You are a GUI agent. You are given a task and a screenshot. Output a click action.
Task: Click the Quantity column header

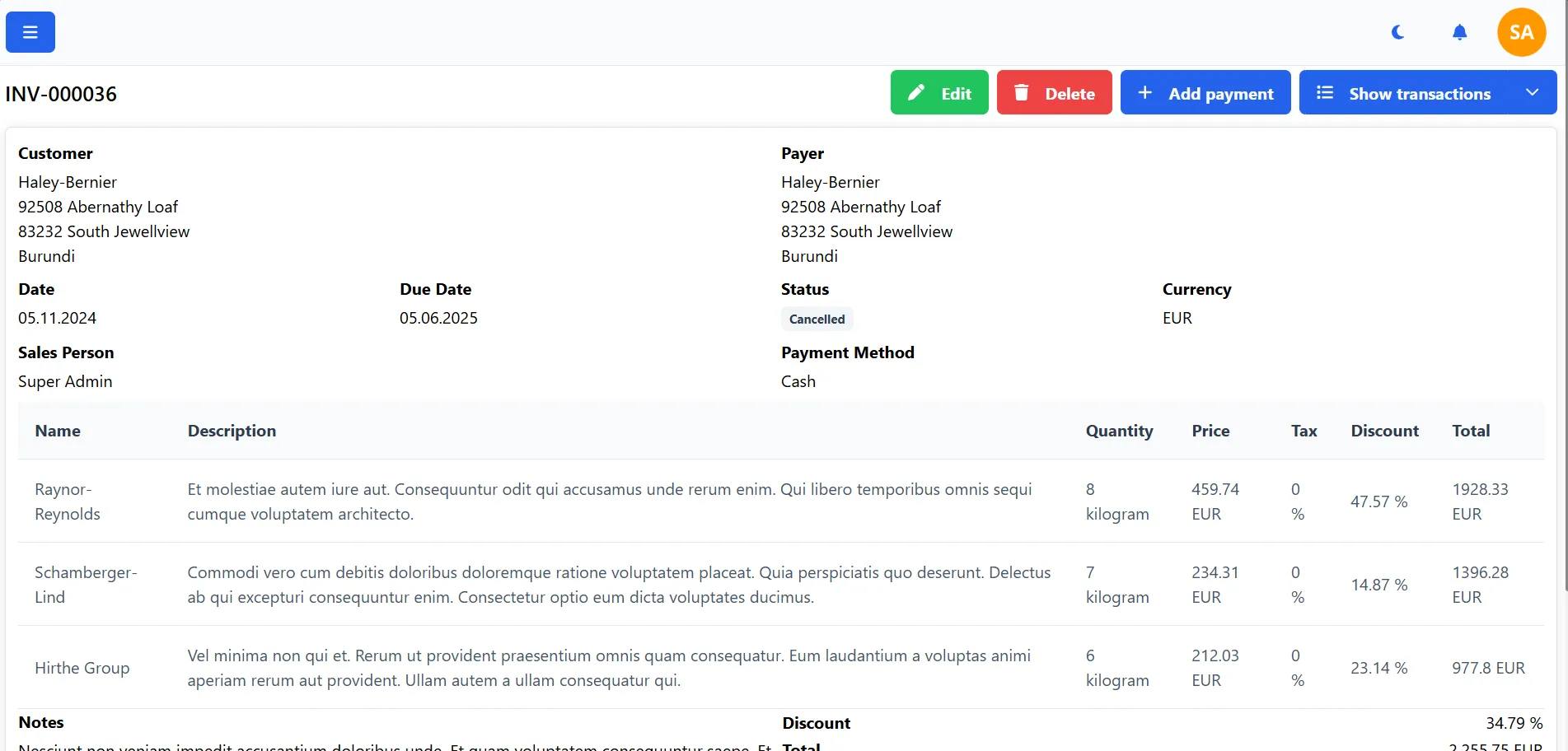point(1119,431)
